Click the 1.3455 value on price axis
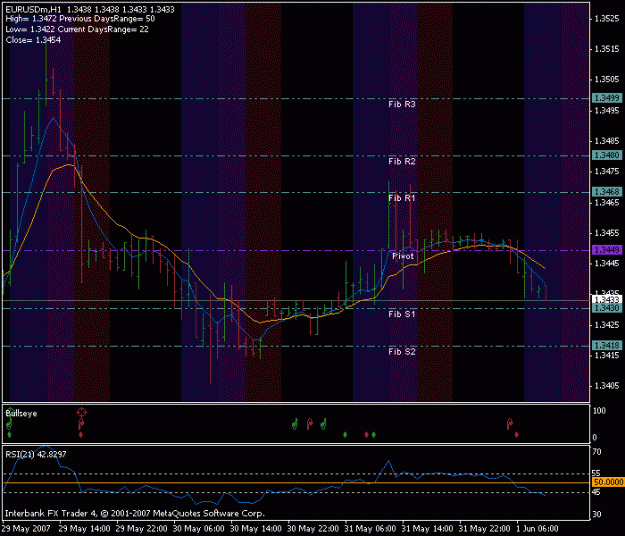The width and height of the screenshot is (625, 536). (x=607, y=233)
